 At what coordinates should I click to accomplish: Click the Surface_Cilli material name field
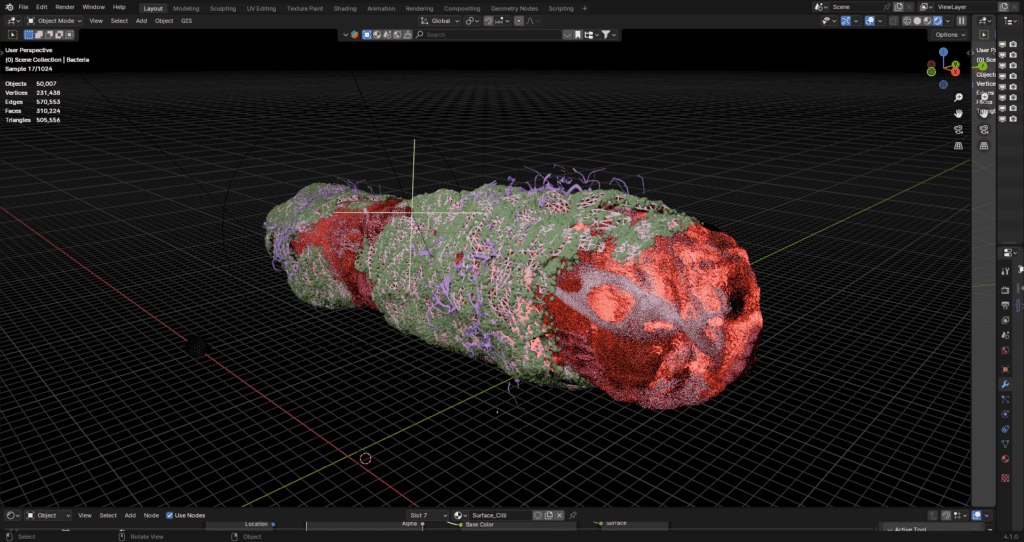(497, 515)
